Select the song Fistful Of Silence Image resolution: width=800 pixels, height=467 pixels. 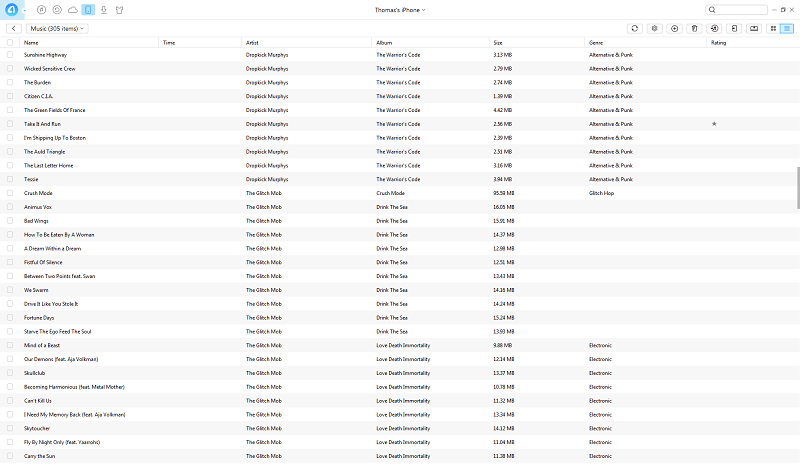coord(43,262)
